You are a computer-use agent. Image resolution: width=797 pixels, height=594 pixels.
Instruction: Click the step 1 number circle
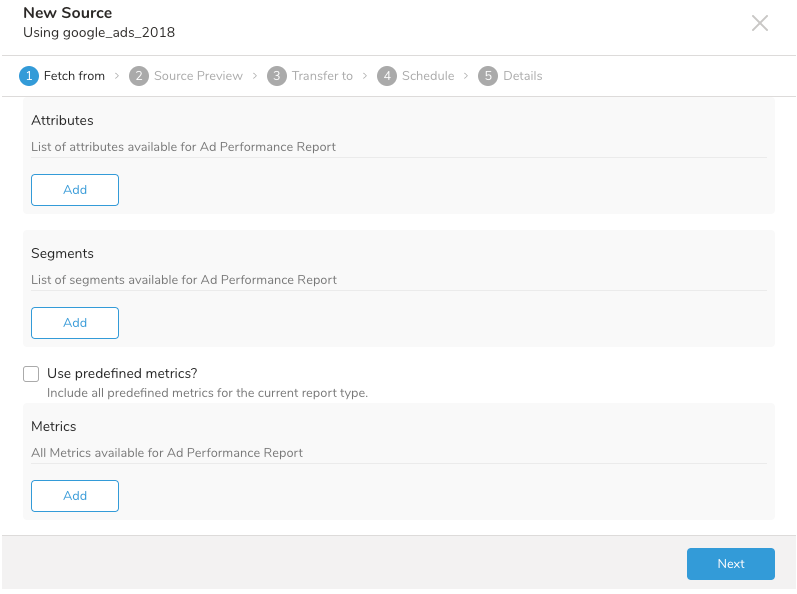(x=29, y=76)
